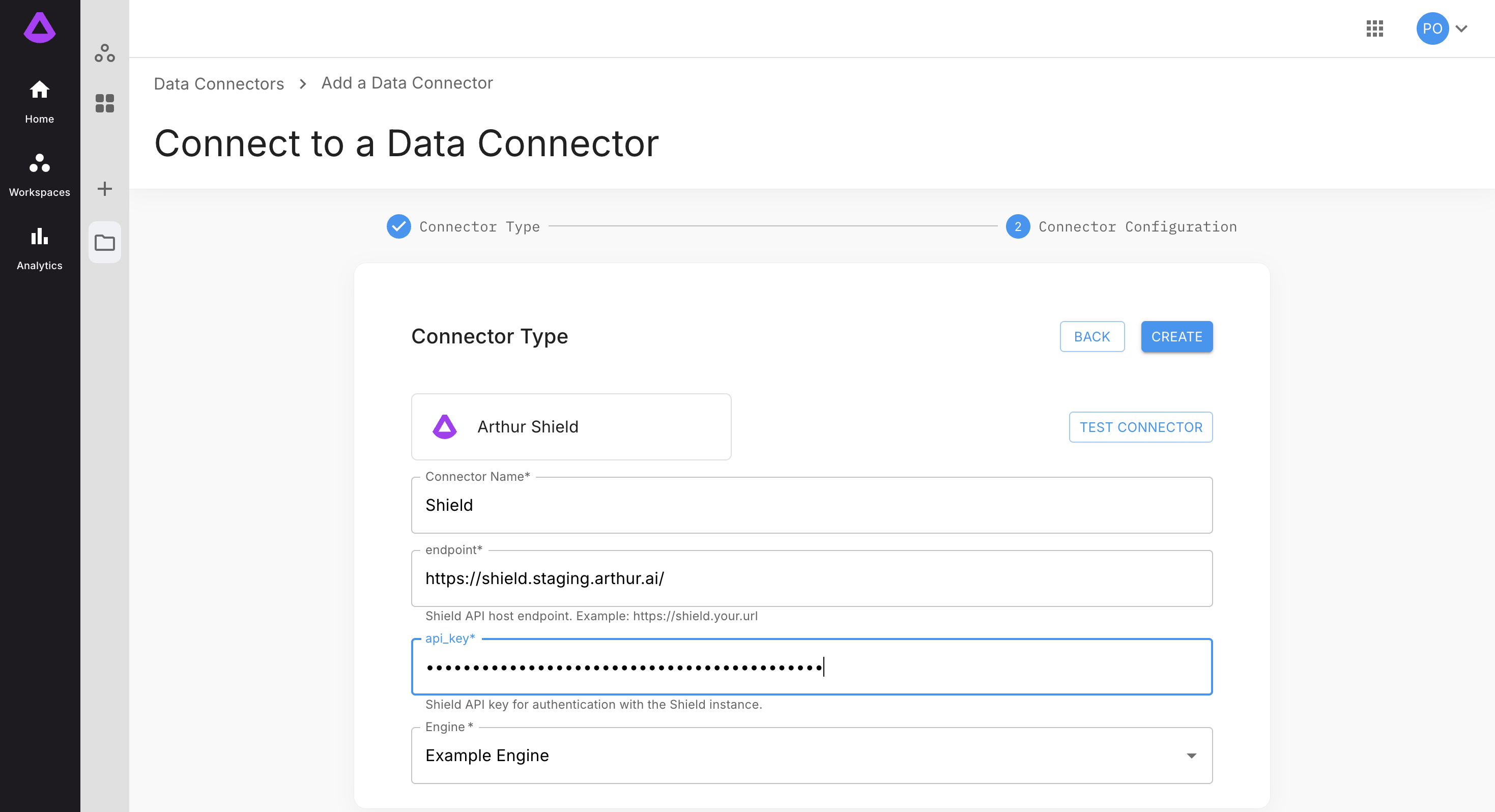
Task: Click the plus icon in secondary sidebar
Action: (104, 189)
